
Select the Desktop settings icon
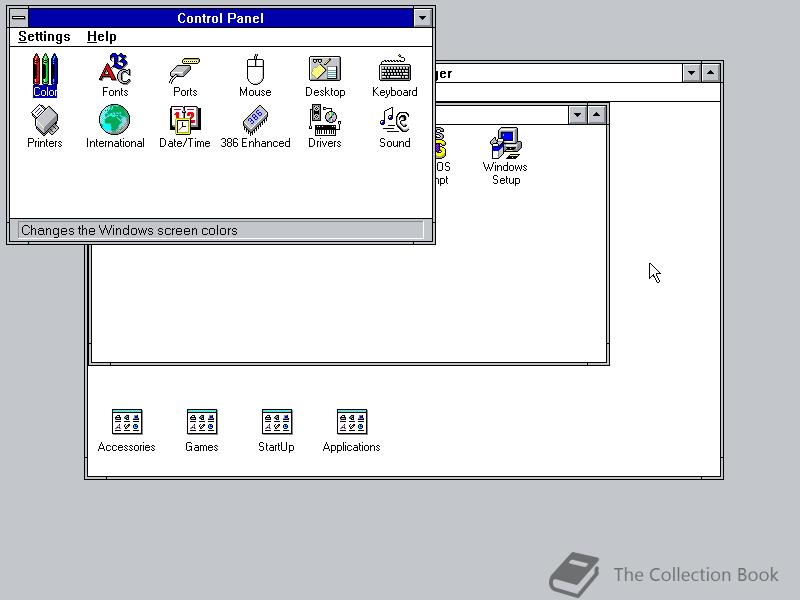click(x=325, y=76)
